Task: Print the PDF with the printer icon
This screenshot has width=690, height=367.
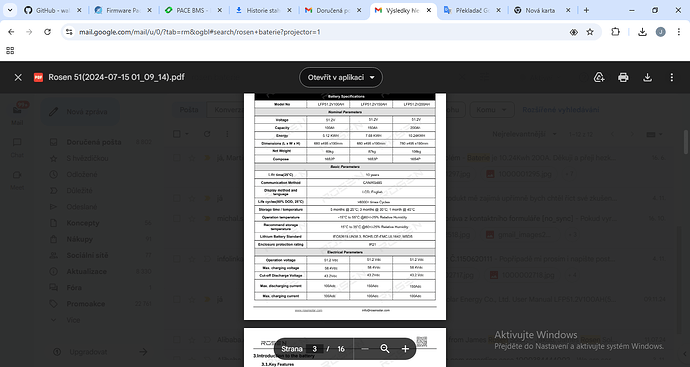Action: pyautogui.click(x=623, y=77)
